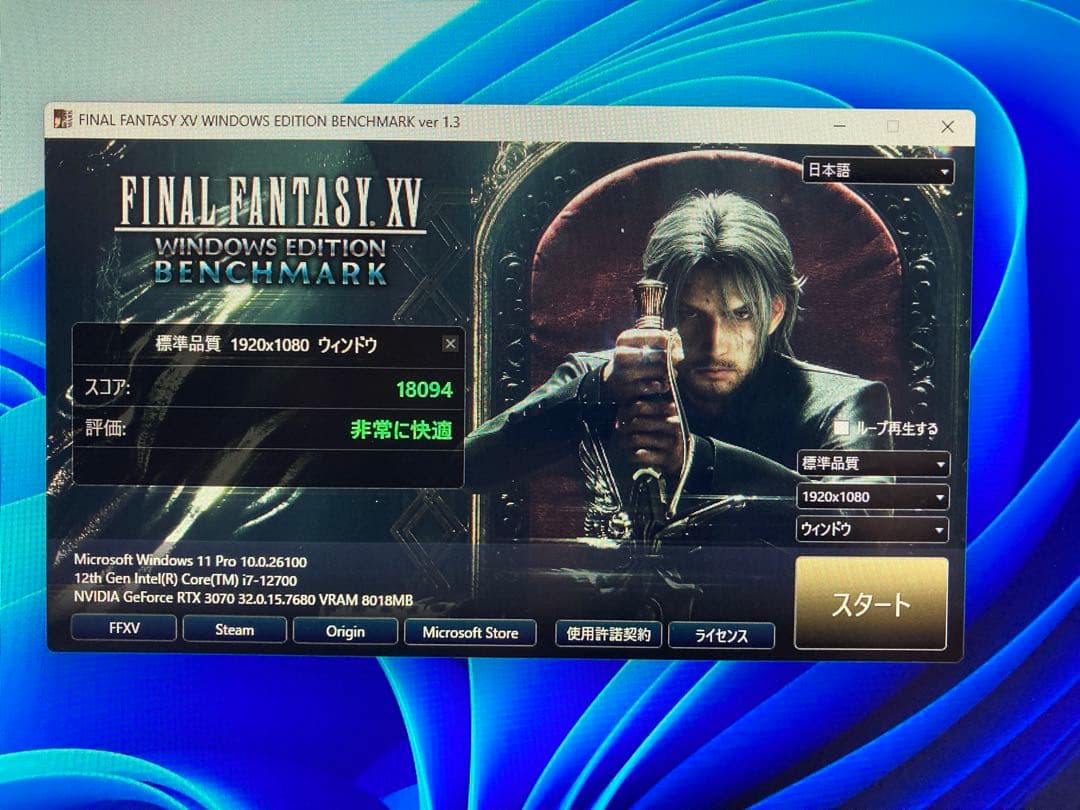Select the Origin button

345,632
